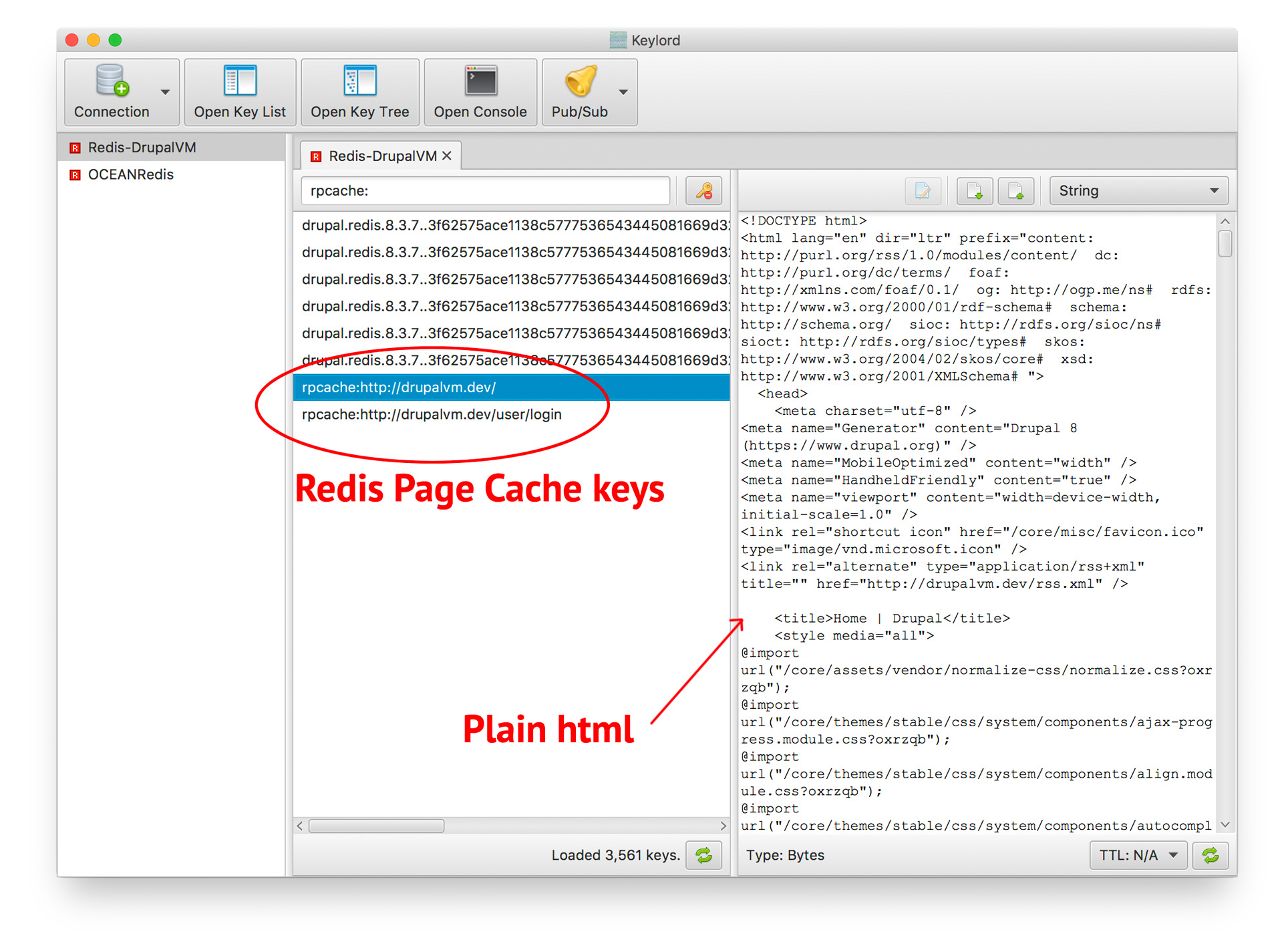Click value pane scroll up arrow
This screenshot has width=1288, height=950.
pyautogui.click(x=1225, y=221)
